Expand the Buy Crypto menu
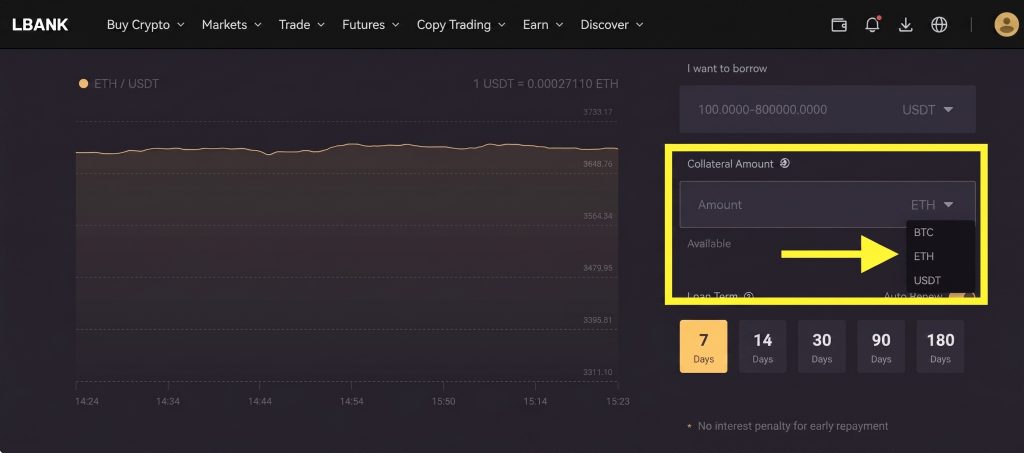This screenshot has height=453, width=1024. [146, 25]
